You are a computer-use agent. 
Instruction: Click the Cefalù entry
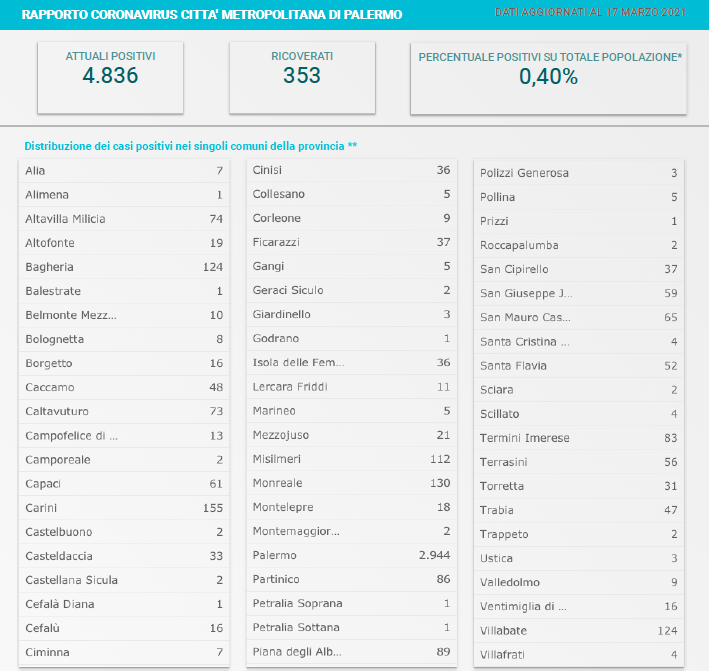(124, 628)
